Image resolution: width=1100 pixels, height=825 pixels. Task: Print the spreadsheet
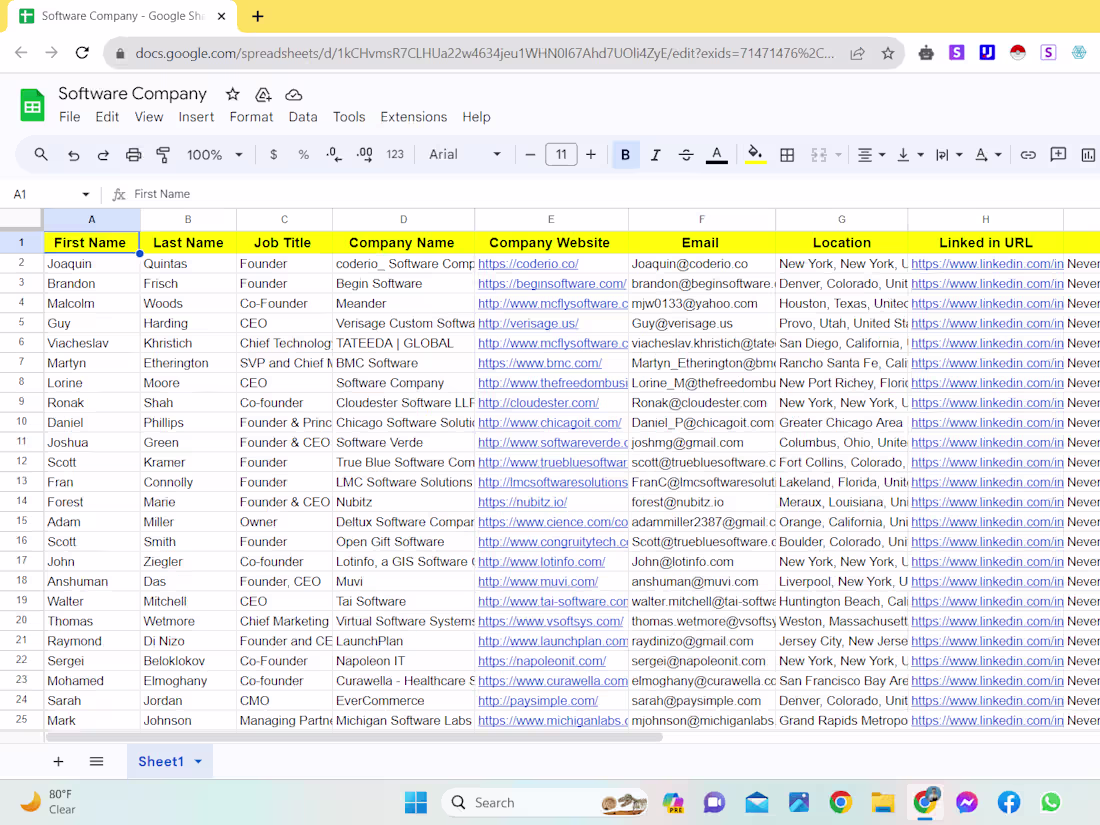coord(133,155)
